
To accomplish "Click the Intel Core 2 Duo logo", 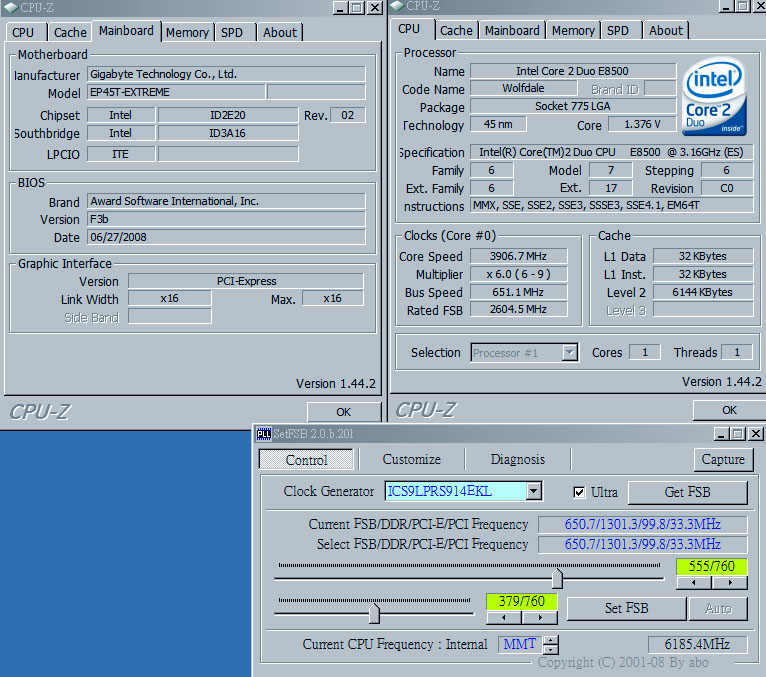I will click(x=714, y=97).
